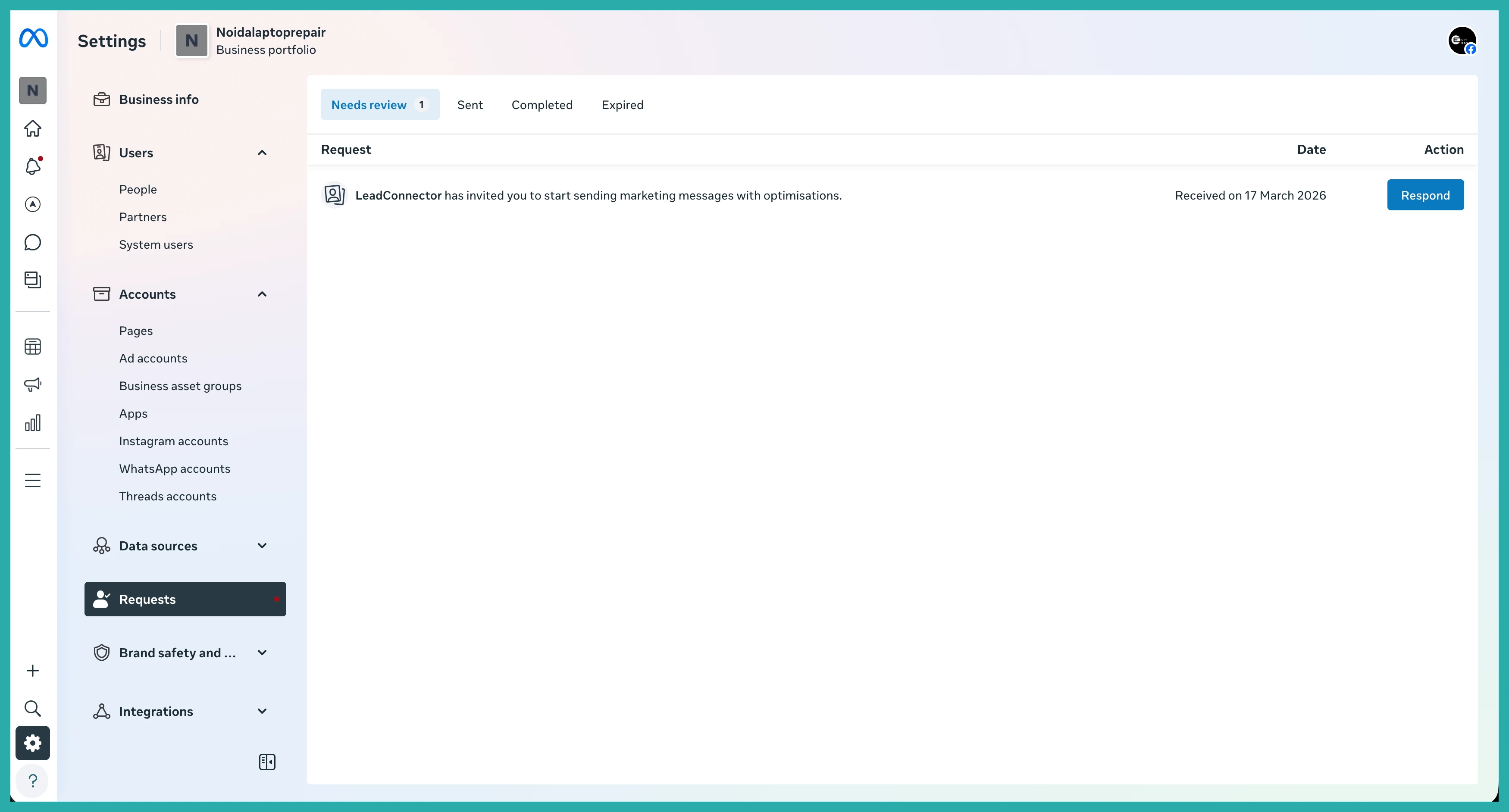
Task: Expand the Brand safety section
Action: click(x=262, y=653)
